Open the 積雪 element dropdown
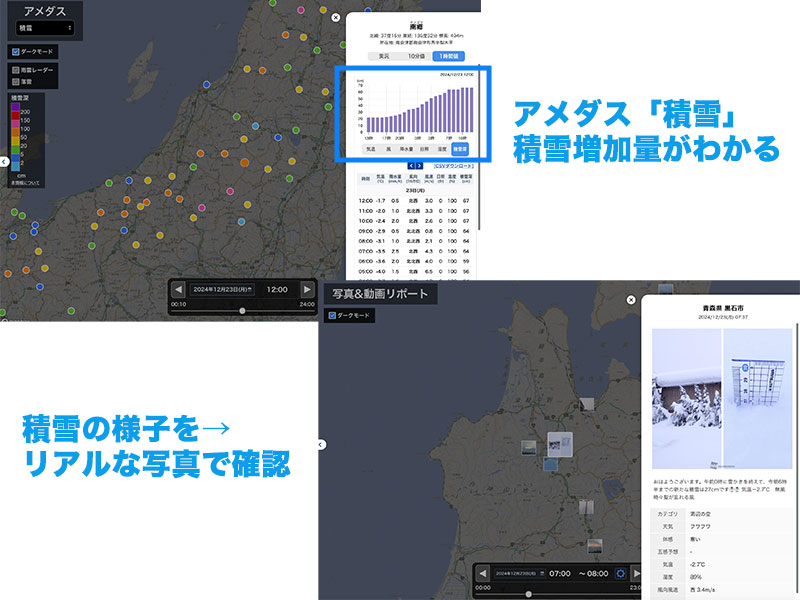 coord(40,30)
